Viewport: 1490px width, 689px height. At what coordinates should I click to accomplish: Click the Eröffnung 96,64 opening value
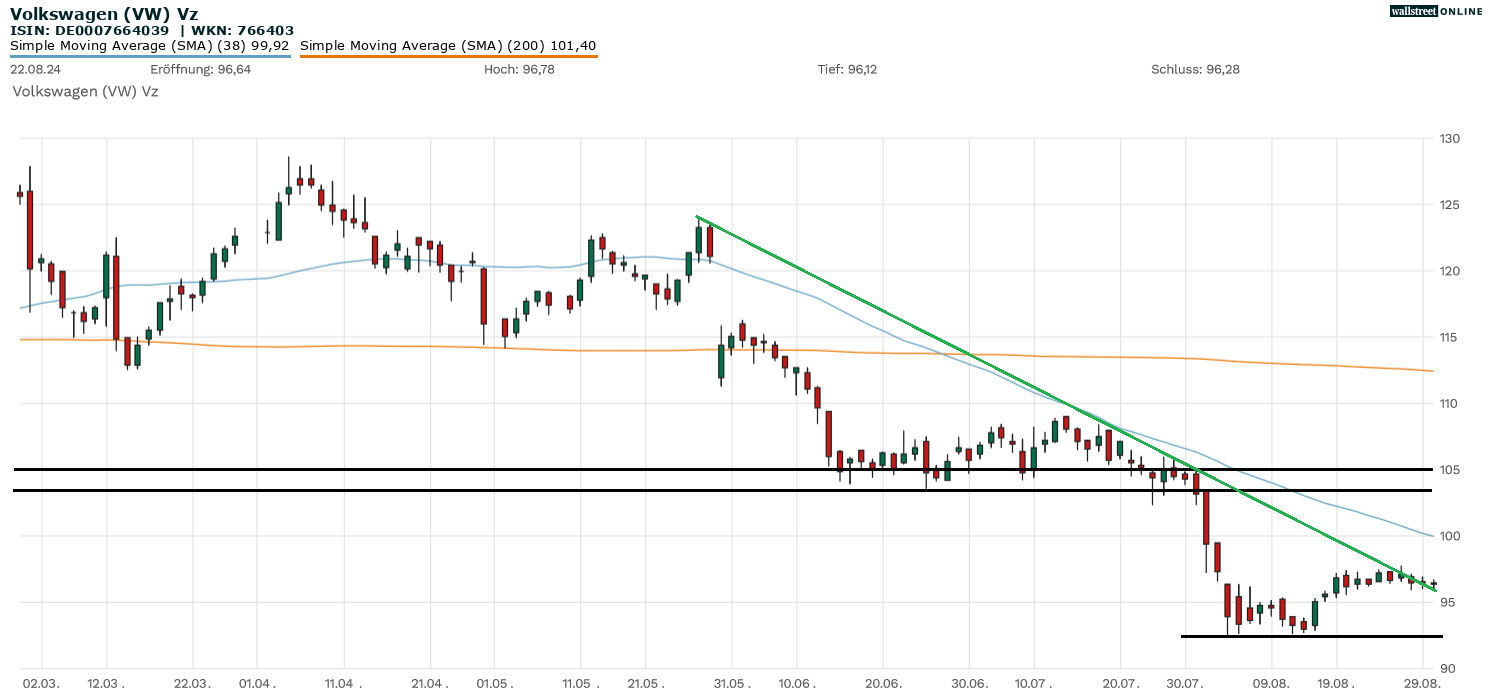[x=200, y=69]
